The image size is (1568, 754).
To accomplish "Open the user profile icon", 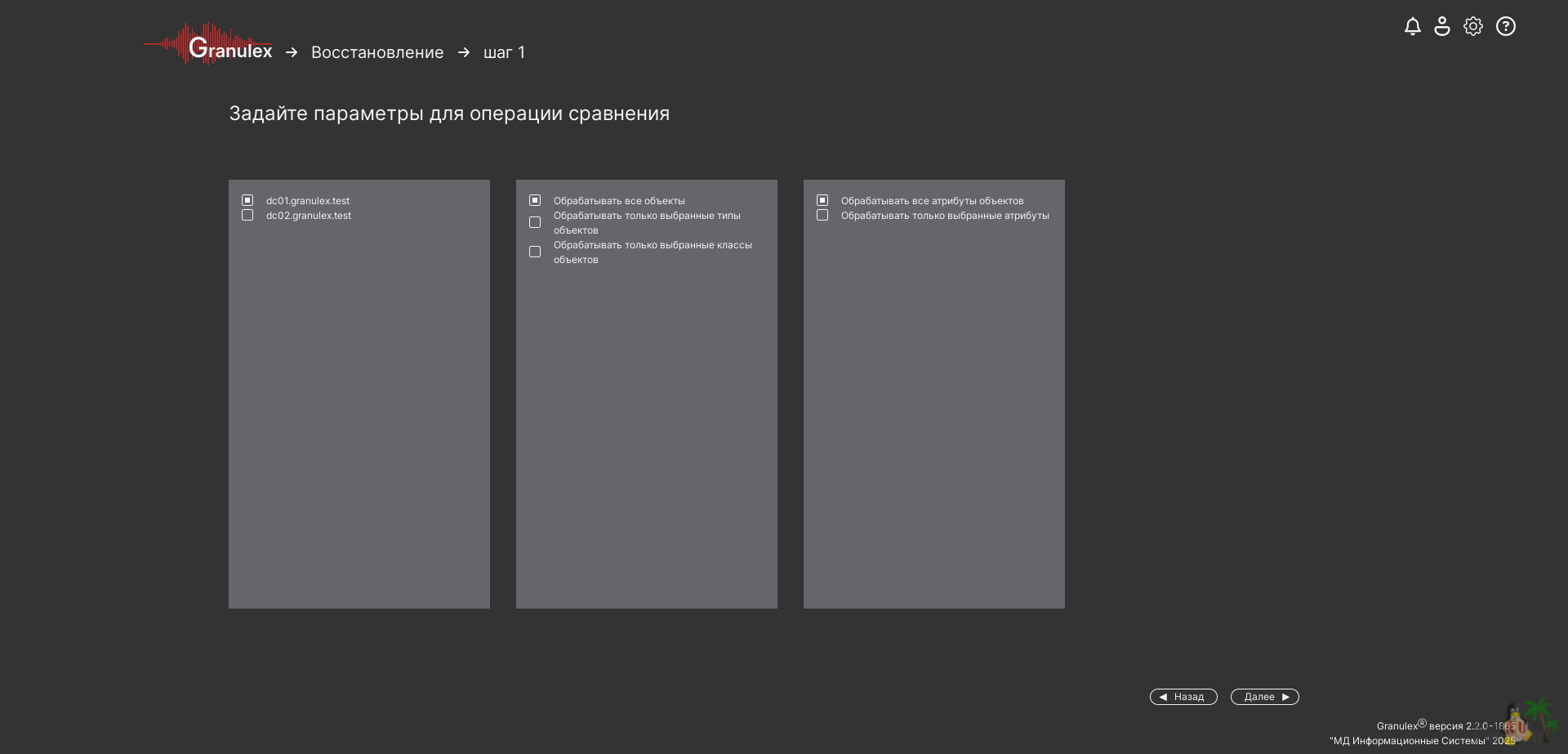I will 1442,27.
